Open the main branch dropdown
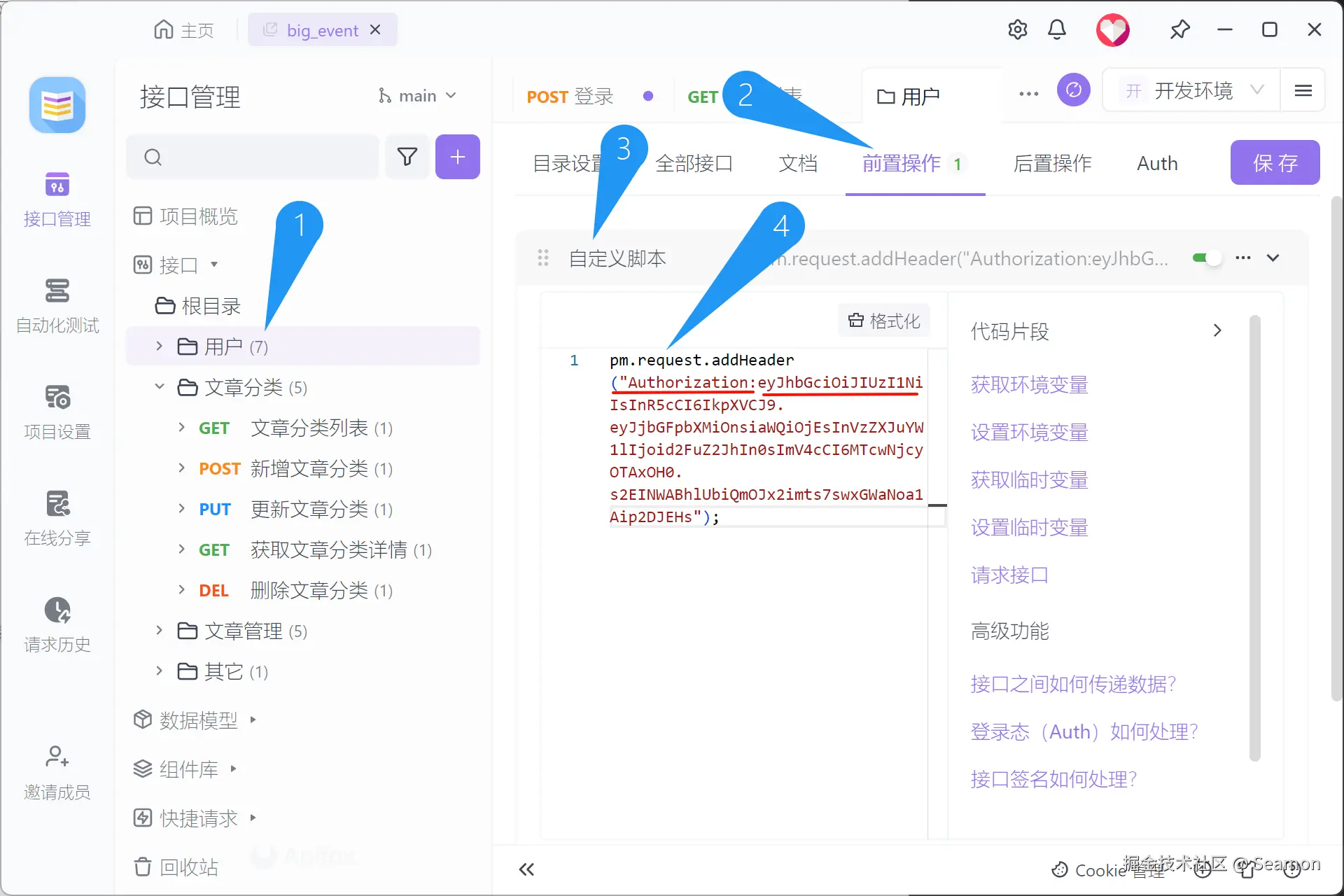The width and height of the screenshot is (1344, 896). tap(418, 96)
